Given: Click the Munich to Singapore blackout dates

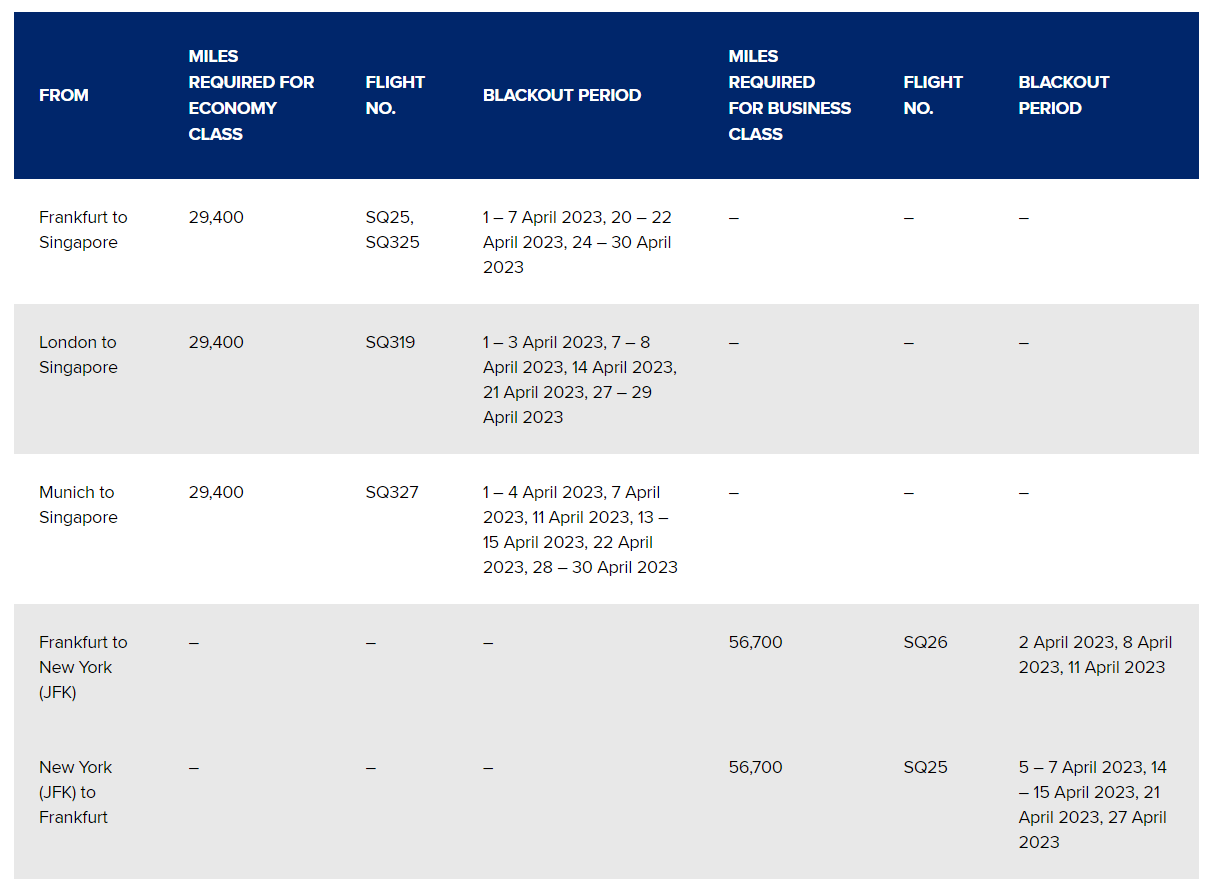Looking at the screenshot, I should click(580, 530).
